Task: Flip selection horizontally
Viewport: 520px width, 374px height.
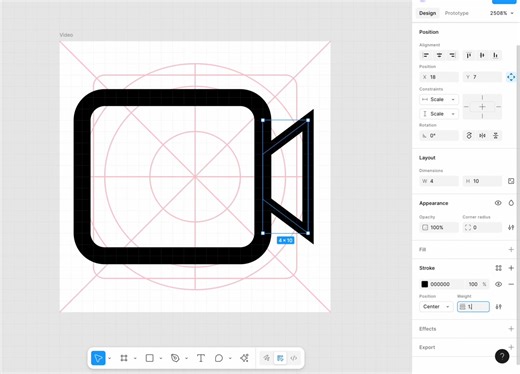Action: pos(482,135)
